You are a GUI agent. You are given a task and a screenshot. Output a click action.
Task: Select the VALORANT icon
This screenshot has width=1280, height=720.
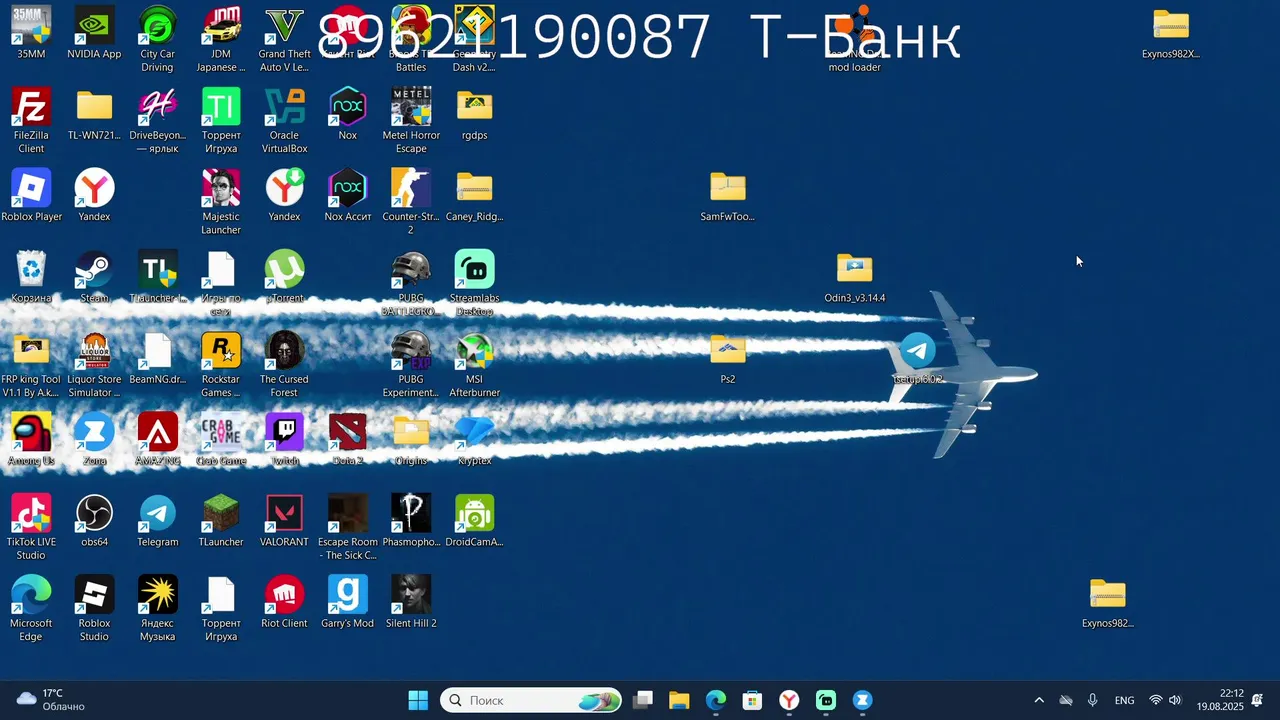tap(284, 513)
